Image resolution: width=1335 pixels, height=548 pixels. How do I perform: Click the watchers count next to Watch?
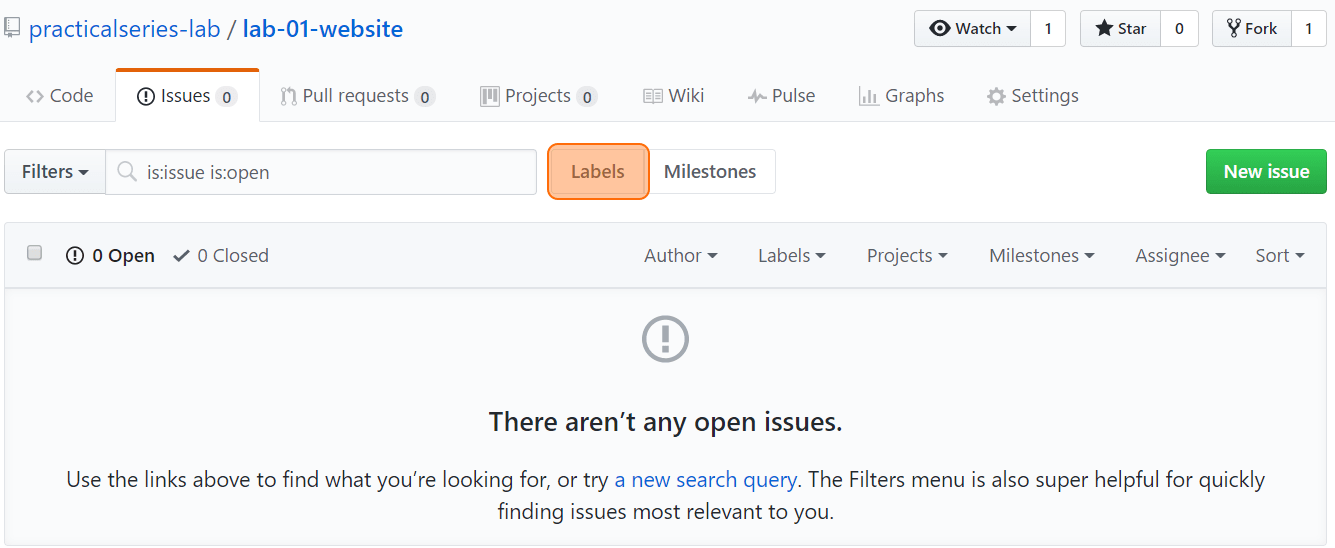tap(1048, 28)
